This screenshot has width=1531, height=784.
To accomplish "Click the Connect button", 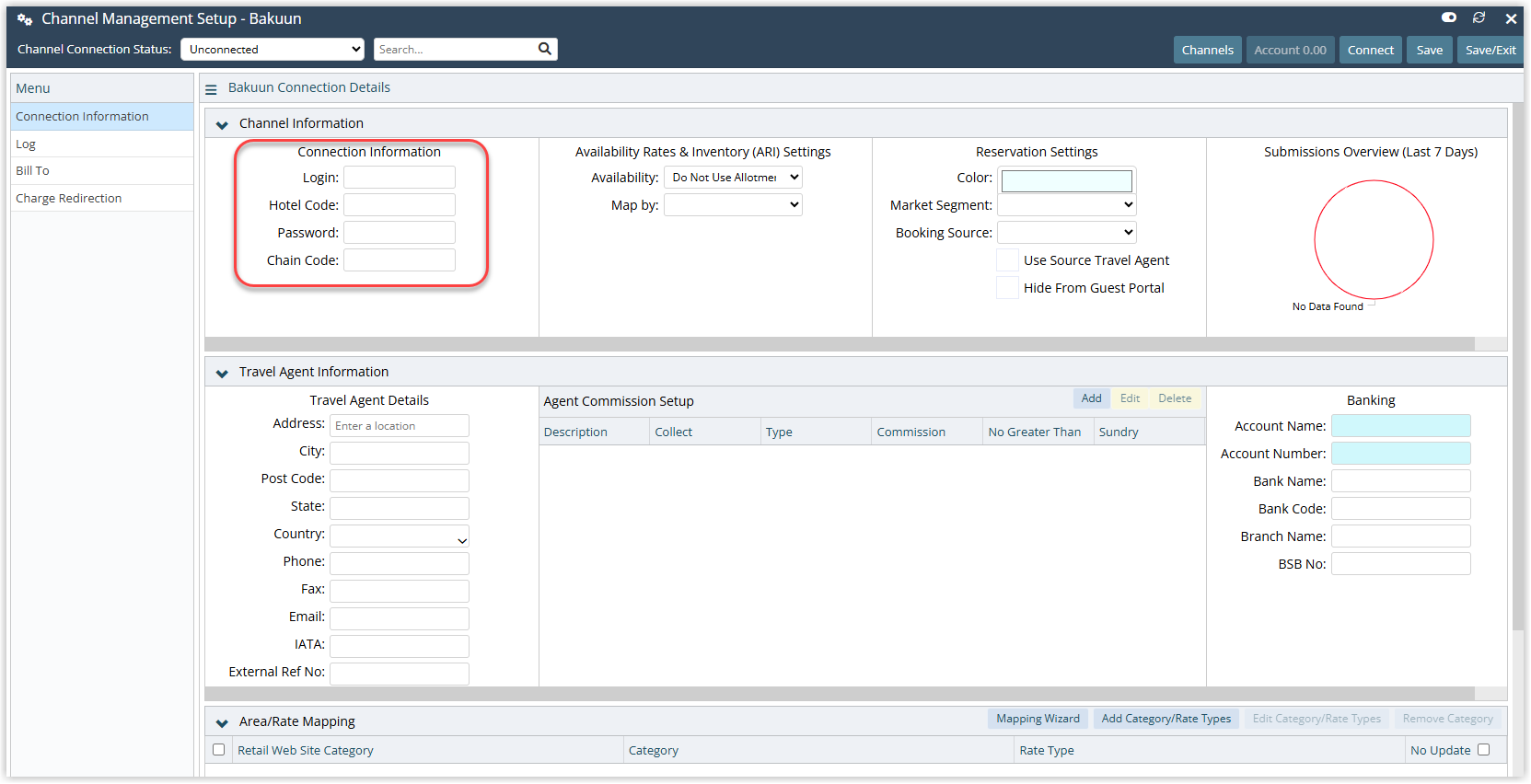I will pyautogui.click(x=1371, y=50).
